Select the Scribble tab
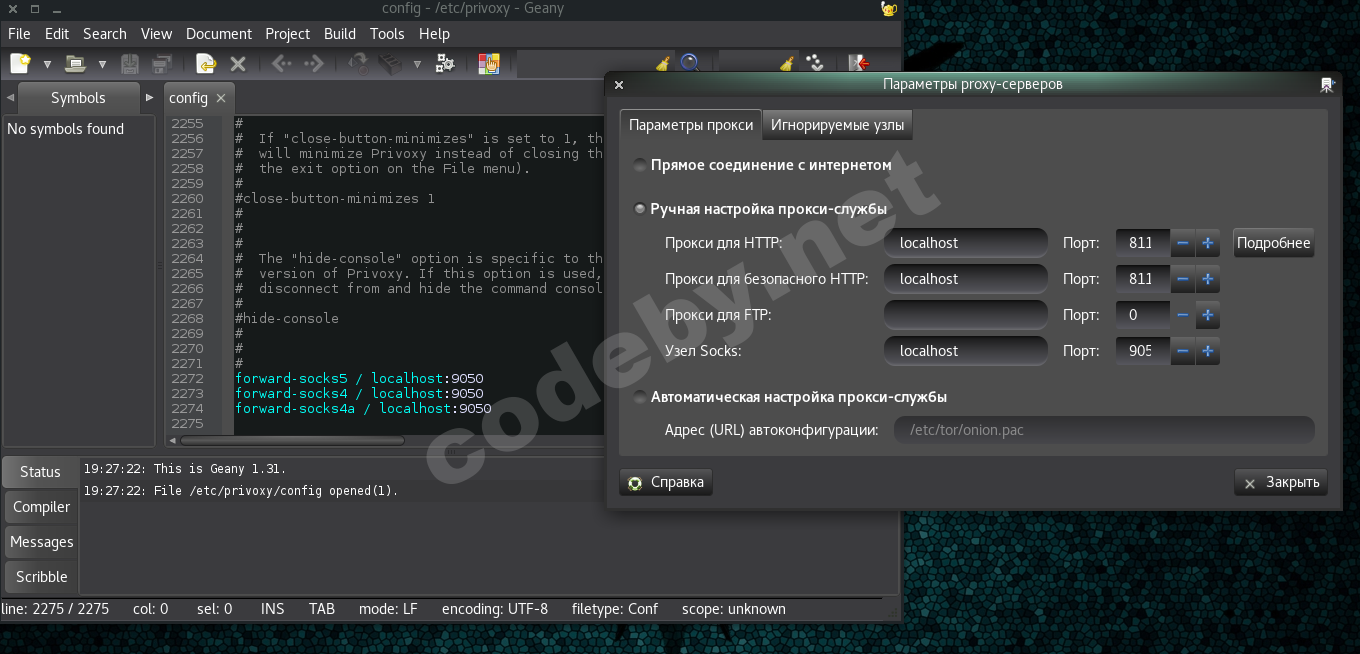The width and height of the screenshot is (1360, 654). tap(41, 577)
